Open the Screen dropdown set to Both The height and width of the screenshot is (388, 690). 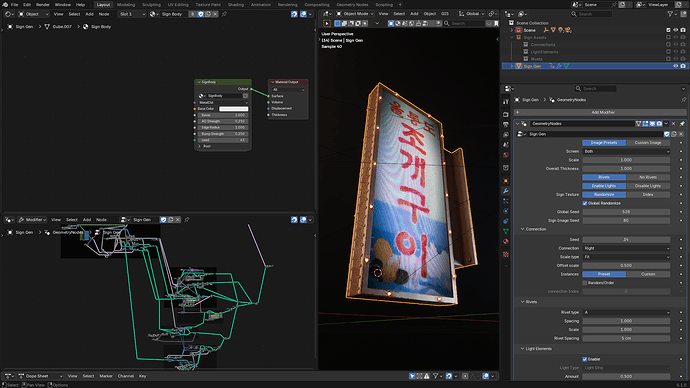click(x=626, y=151)
